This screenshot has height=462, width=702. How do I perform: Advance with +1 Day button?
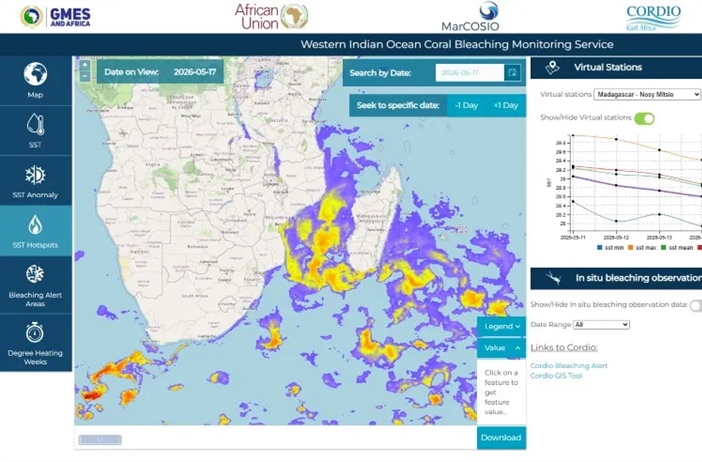coord(506,106)
